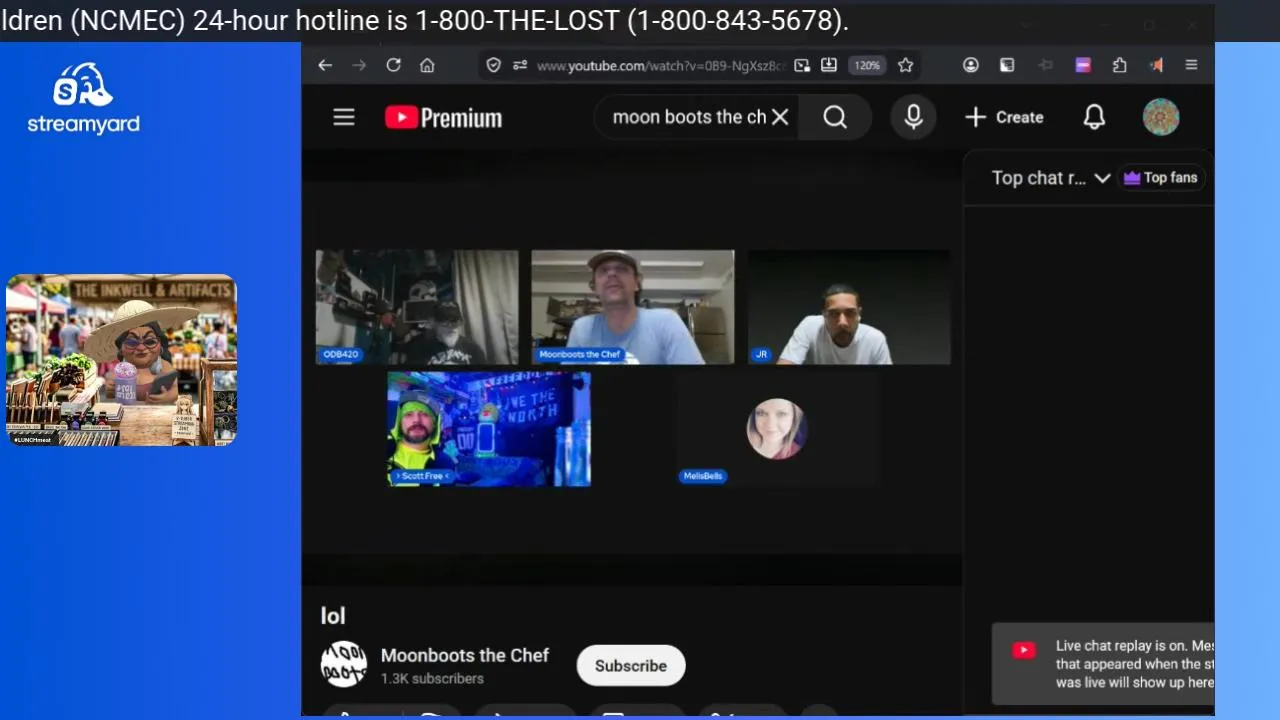Click the '1.3K subscribers' count text

(x=432, y=678)
